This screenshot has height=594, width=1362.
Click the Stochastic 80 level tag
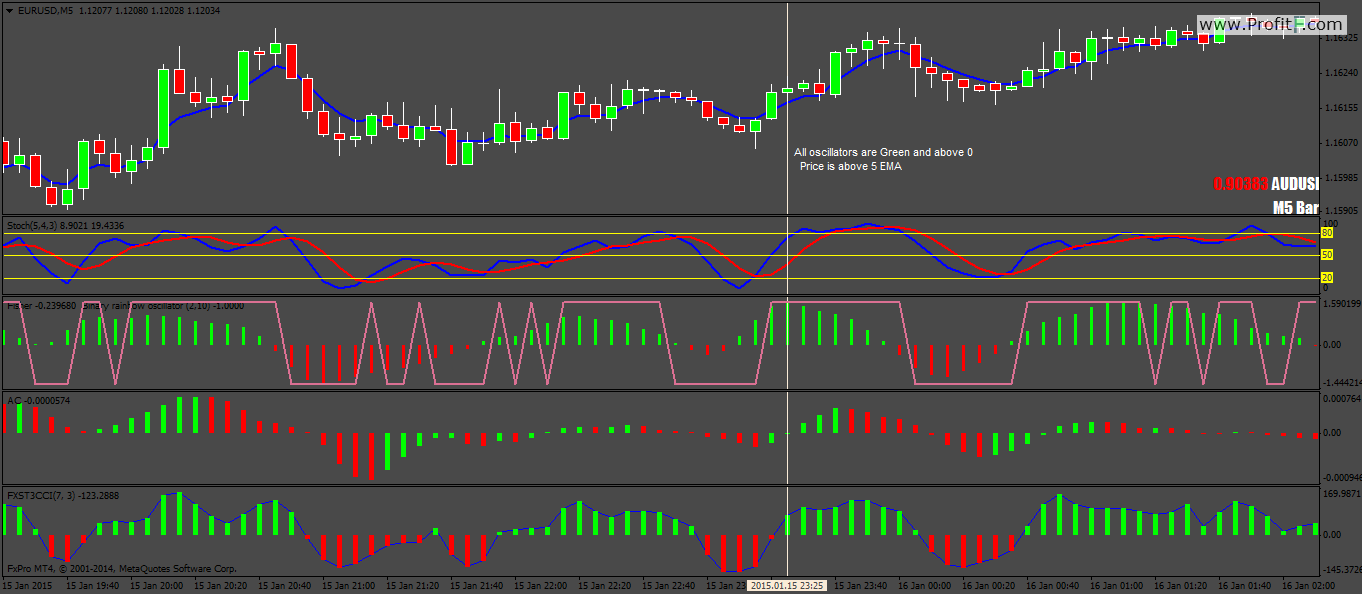click(1327, 233)
